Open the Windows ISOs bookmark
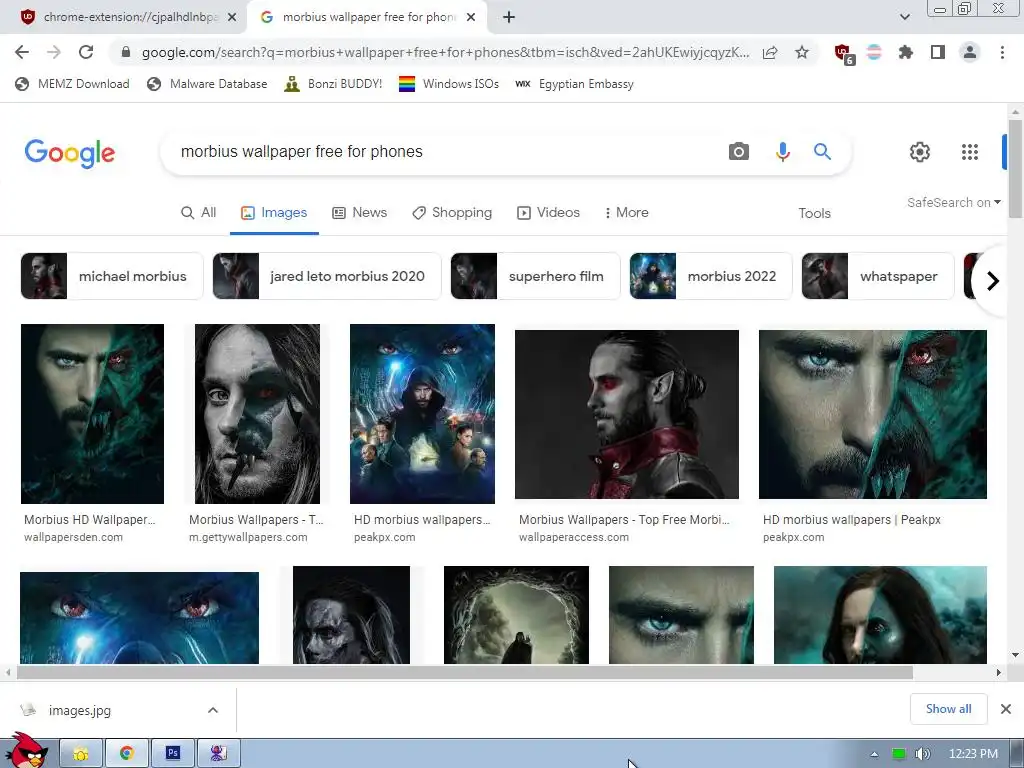The height and width of the screenshot is (768, 1024). (449, 84)
